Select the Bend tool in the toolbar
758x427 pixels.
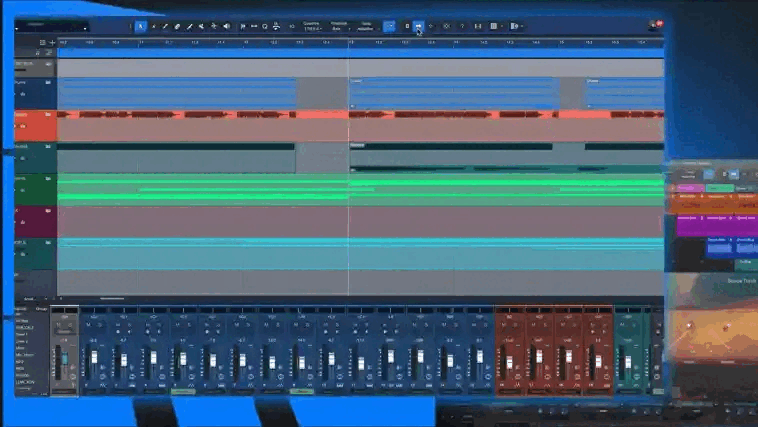click(x=213, y=26)
